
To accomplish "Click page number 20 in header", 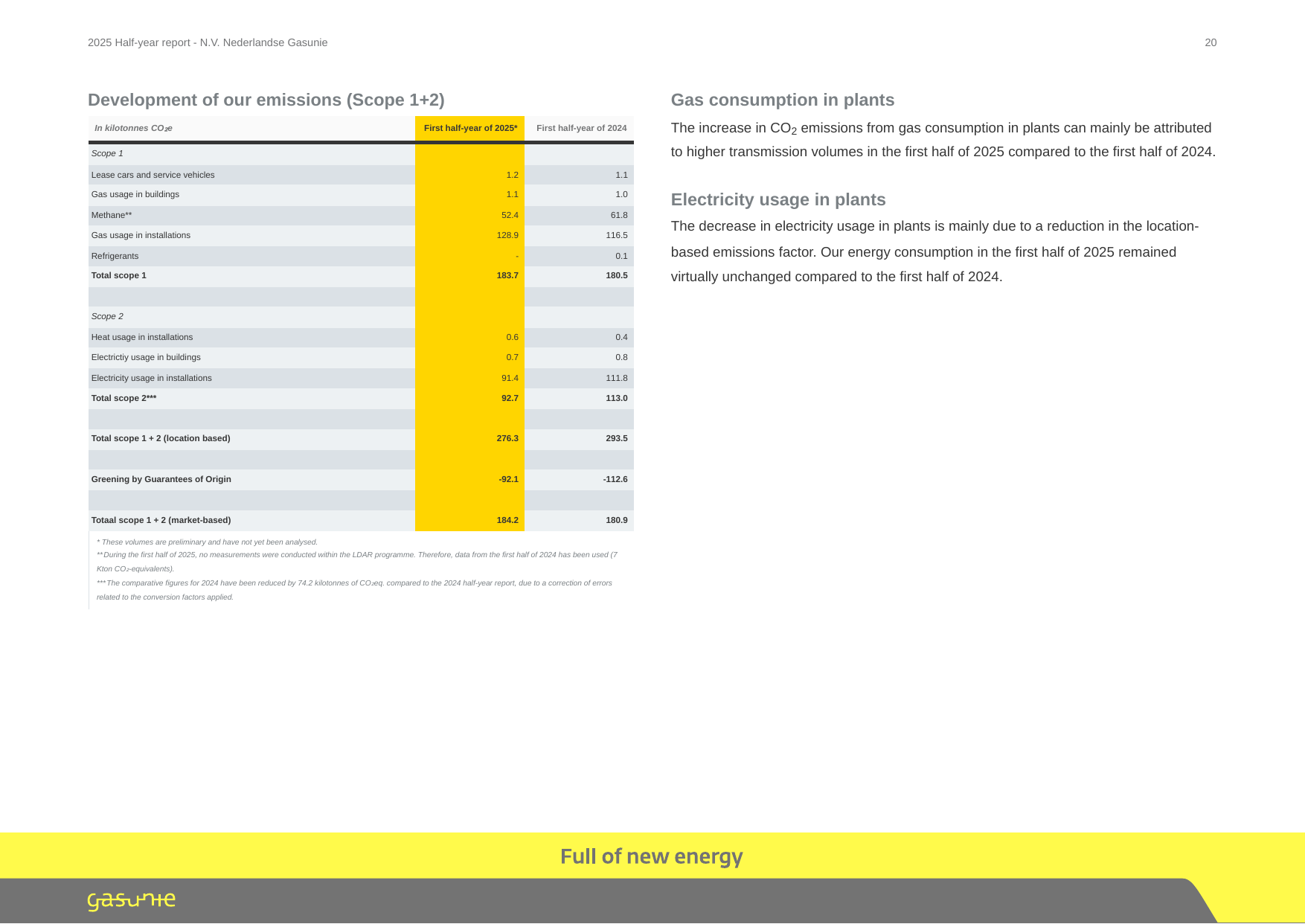I will [x=1211, y=42].
